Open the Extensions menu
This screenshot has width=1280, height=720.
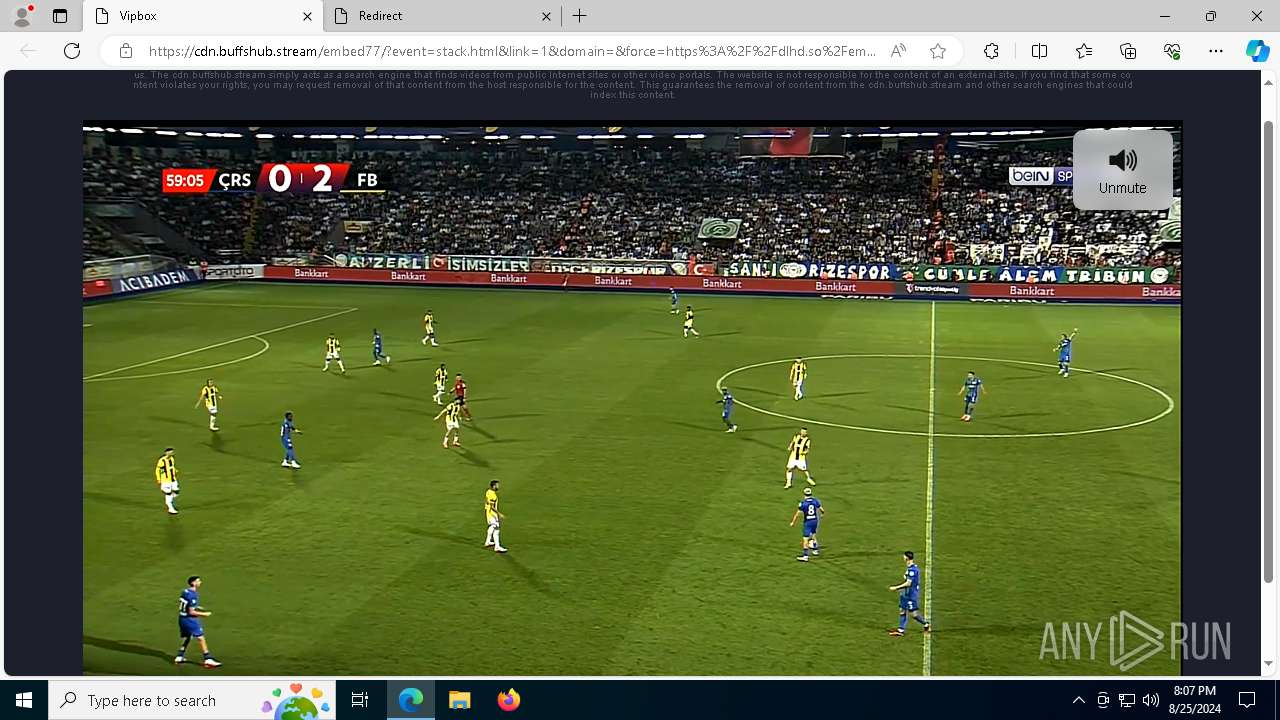click(991, 51)
